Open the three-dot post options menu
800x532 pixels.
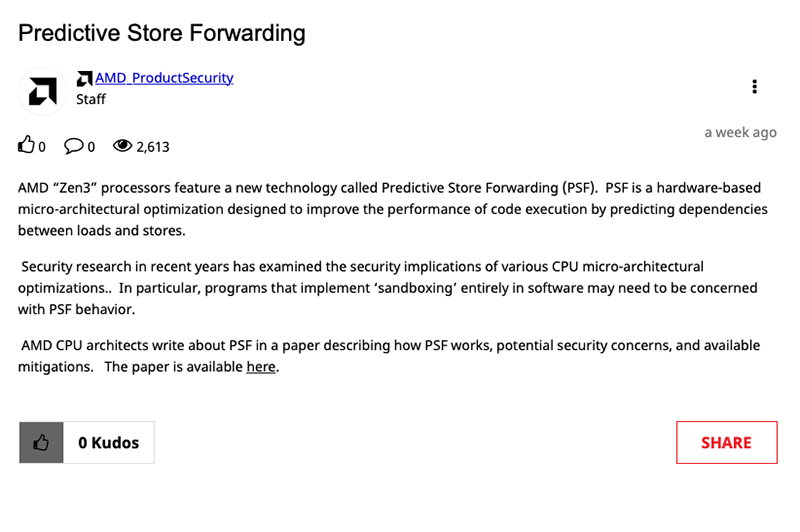[754, 87]
